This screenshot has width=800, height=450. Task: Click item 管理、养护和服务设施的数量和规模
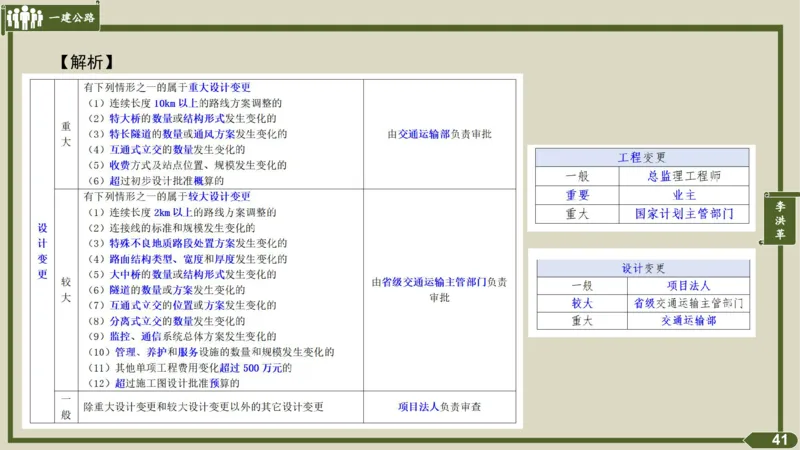211,352
